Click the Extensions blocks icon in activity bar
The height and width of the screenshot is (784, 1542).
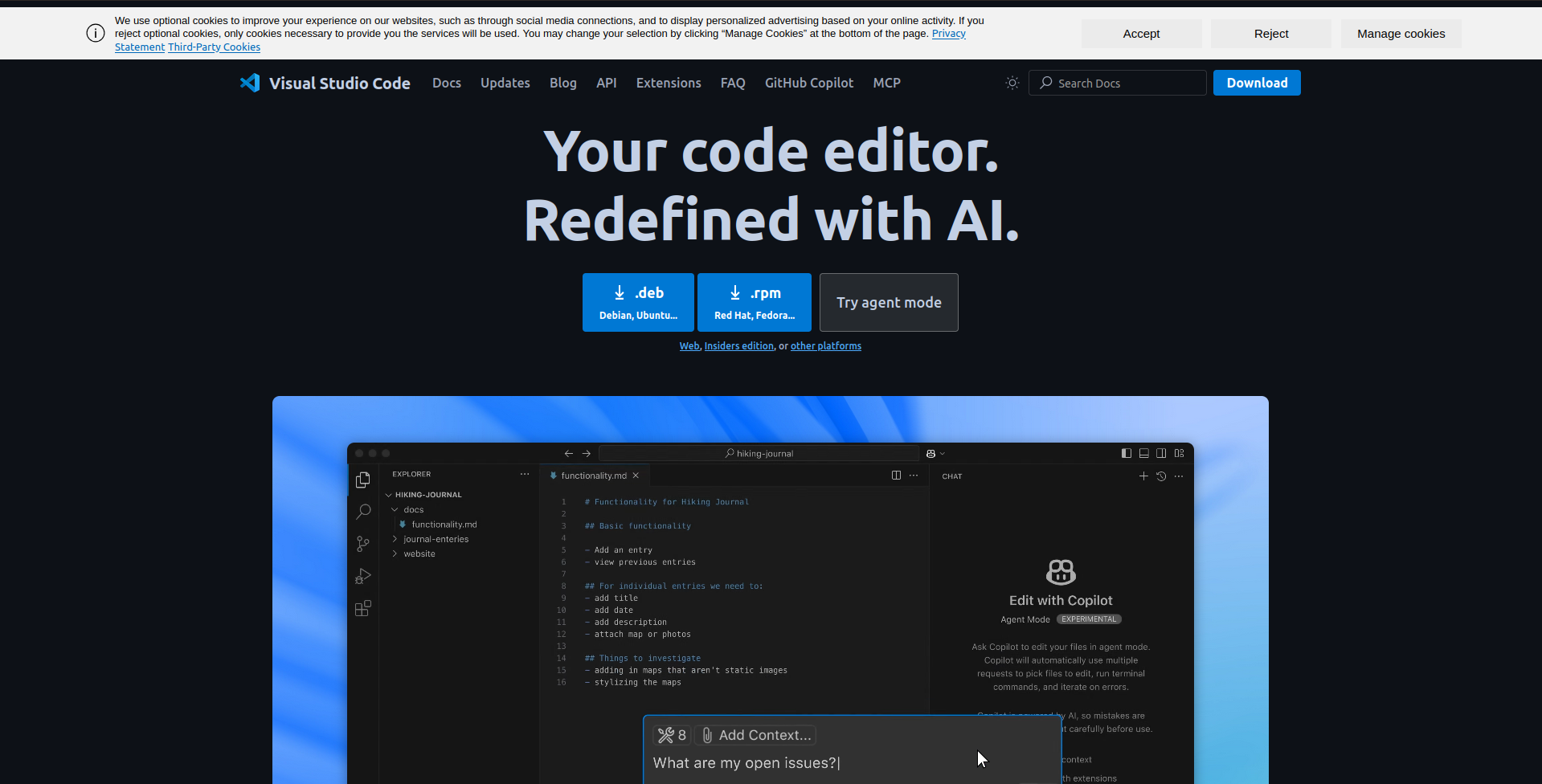[363, 608]
